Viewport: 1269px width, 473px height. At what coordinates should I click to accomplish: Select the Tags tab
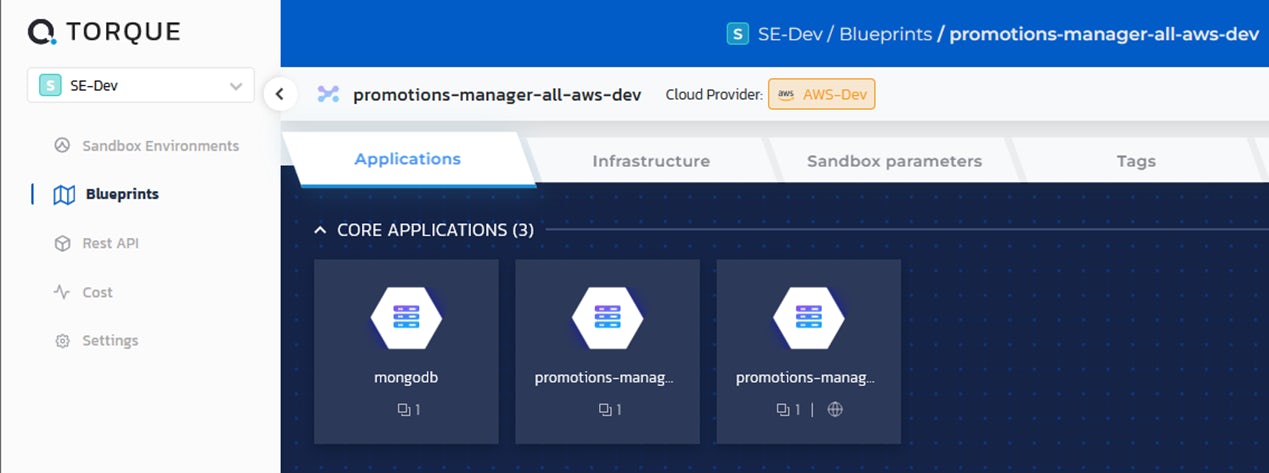(x=1135, y=161)
